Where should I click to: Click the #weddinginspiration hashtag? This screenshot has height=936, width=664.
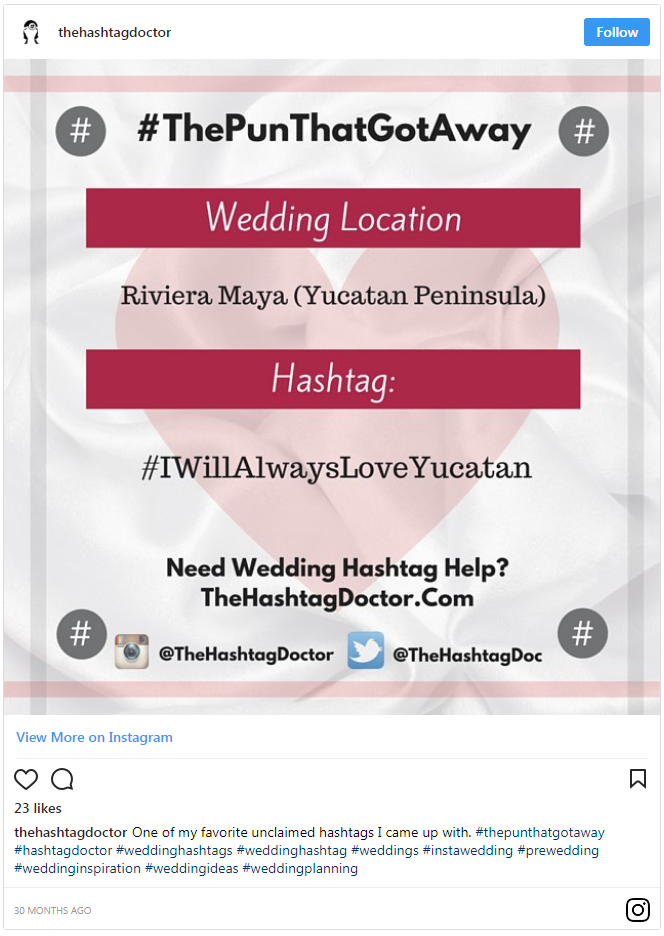[77, 868]
